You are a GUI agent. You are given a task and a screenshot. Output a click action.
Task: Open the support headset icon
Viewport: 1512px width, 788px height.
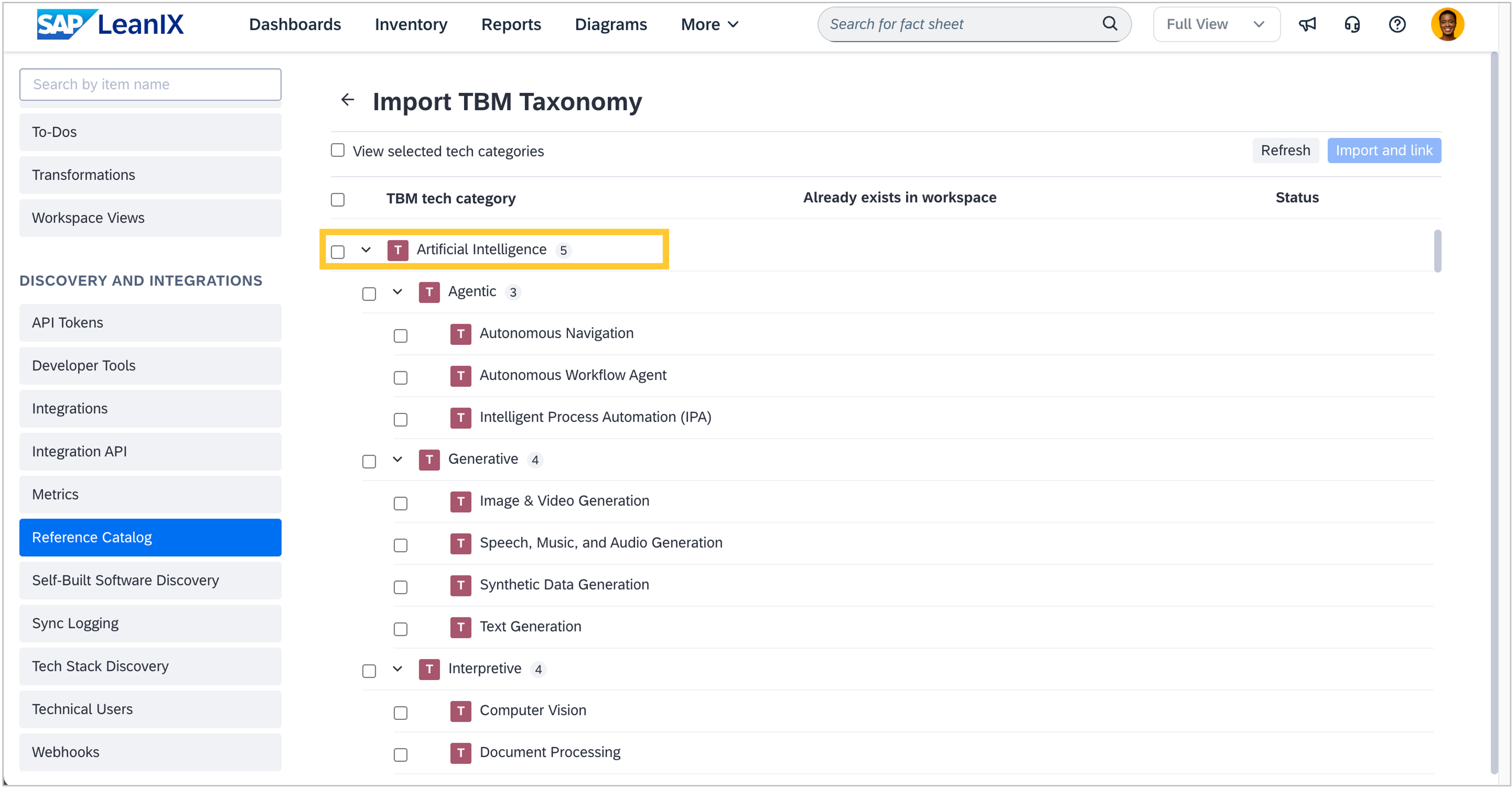click(x=1352, y=24)
